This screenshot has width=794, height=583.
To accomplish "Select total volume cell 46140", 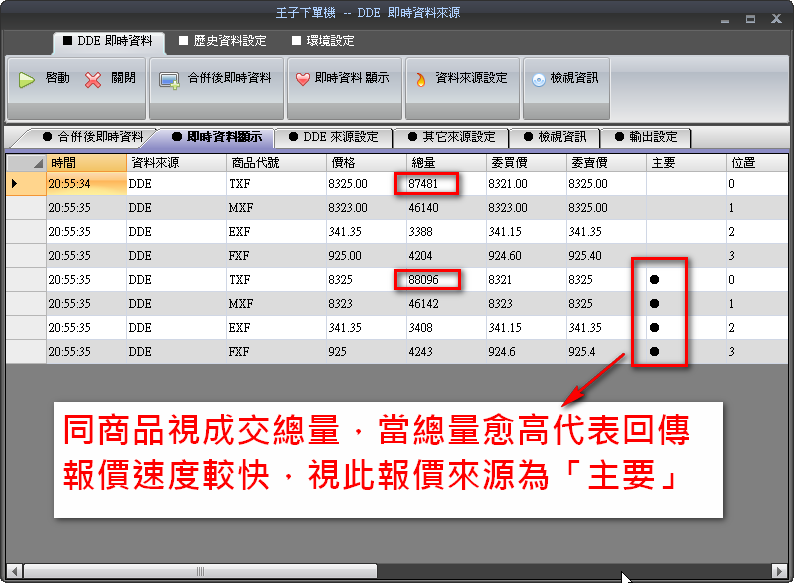I will coord(447,208).
